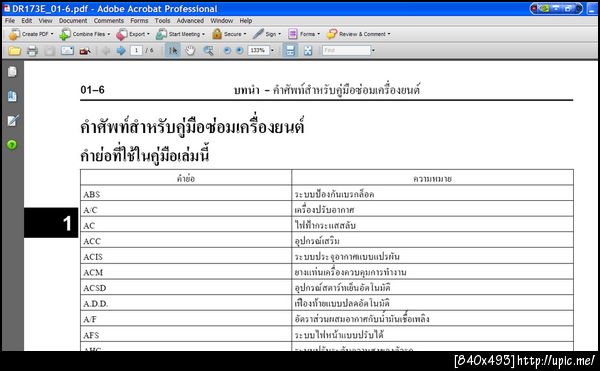Open the Advanced menu

pyautogui.click(x=190, y=21)
